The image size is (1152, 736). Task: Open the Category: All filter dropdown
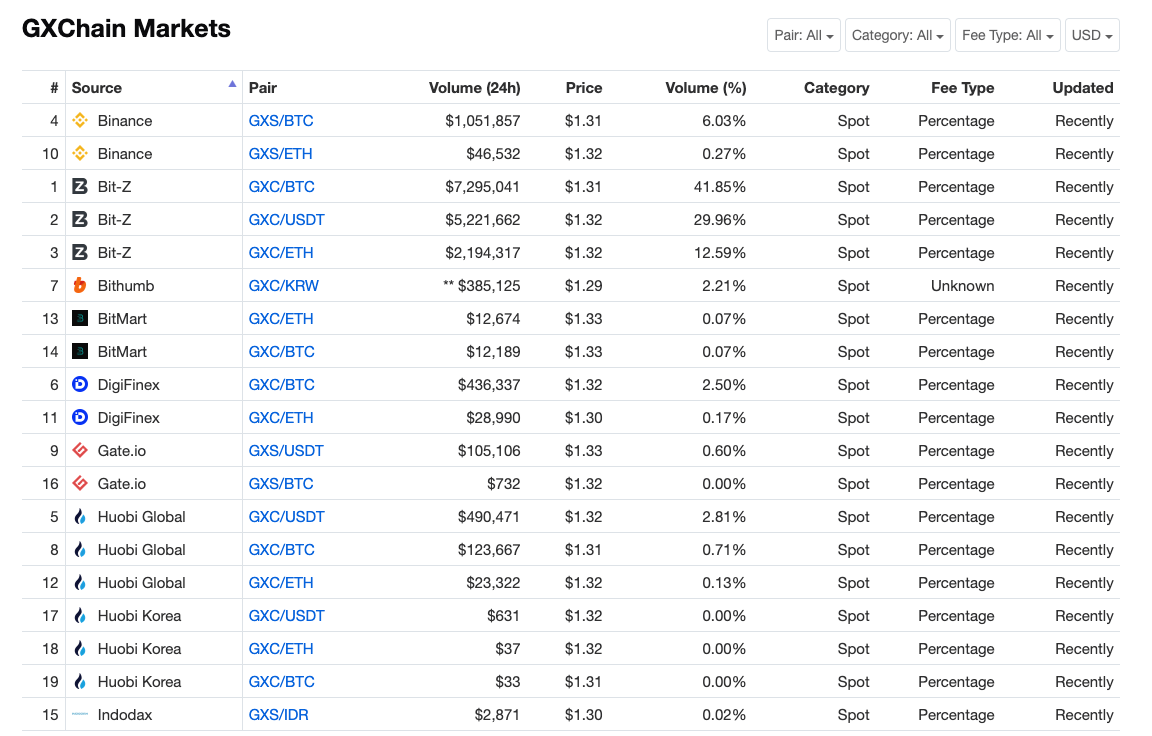(898, 35)
